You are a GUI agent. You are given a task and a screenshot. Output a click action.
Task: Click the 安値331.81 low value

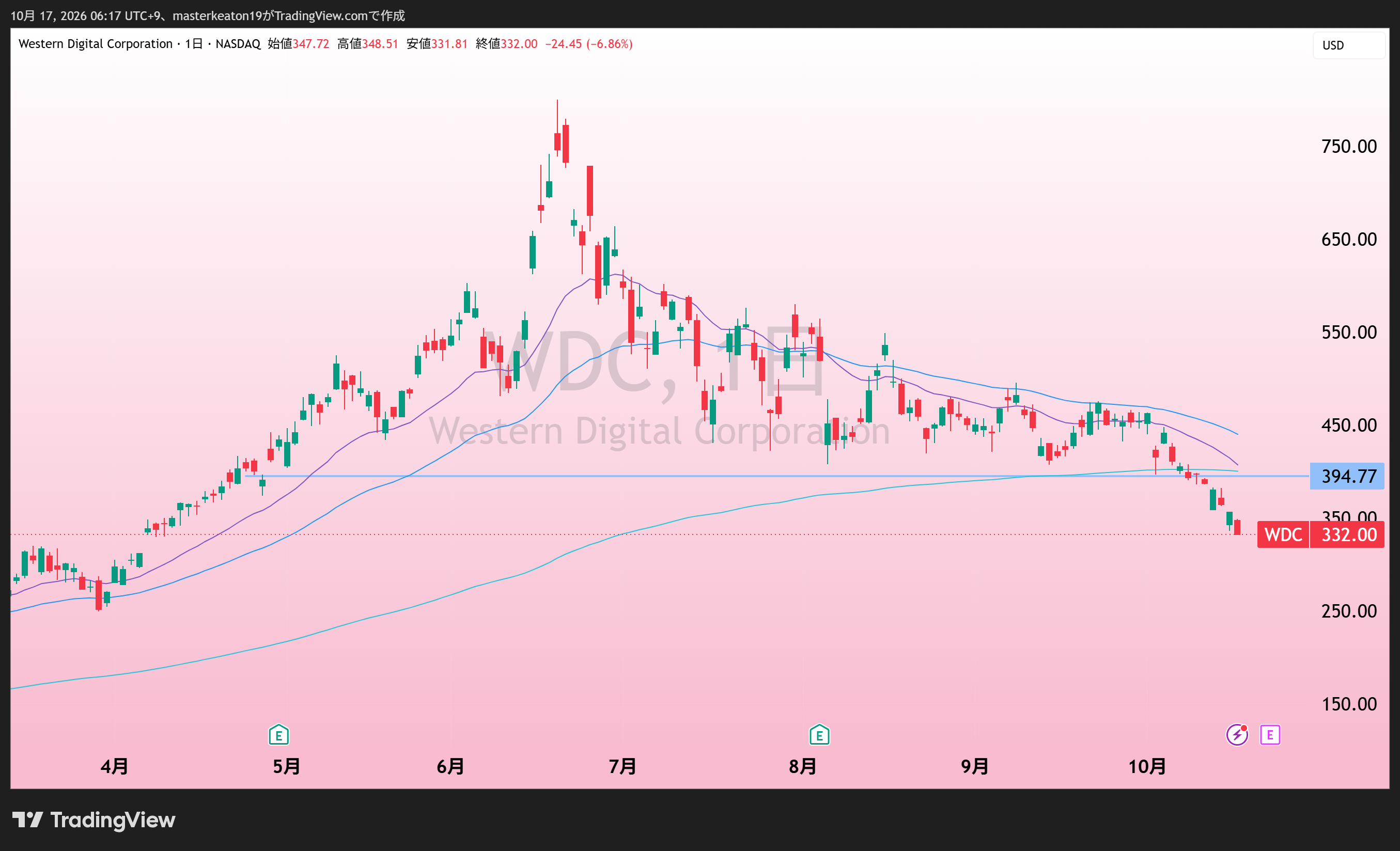click(437, 44)
